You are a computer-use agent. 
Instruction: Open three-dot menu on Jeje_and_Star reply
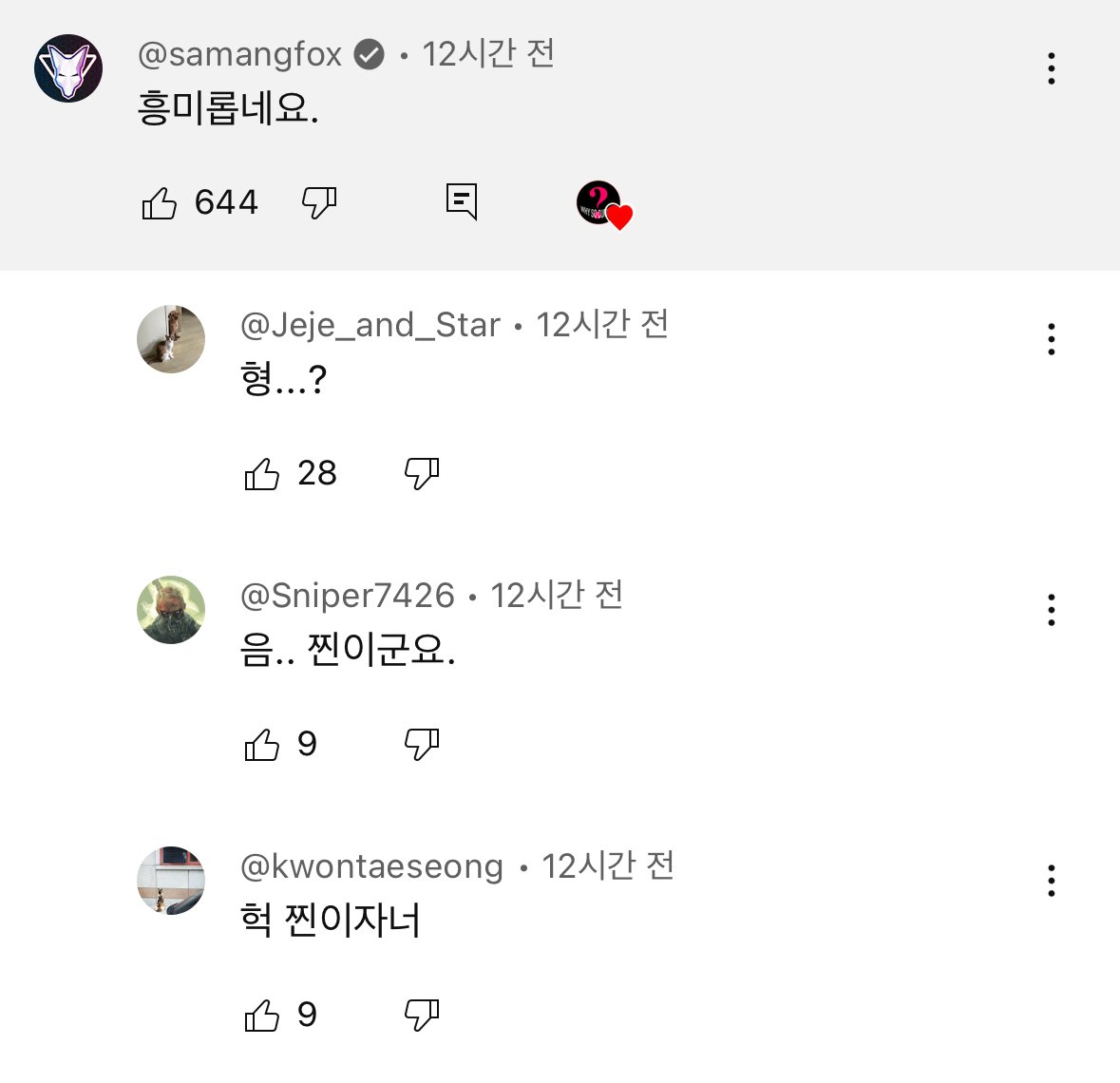coord(1051,339)
